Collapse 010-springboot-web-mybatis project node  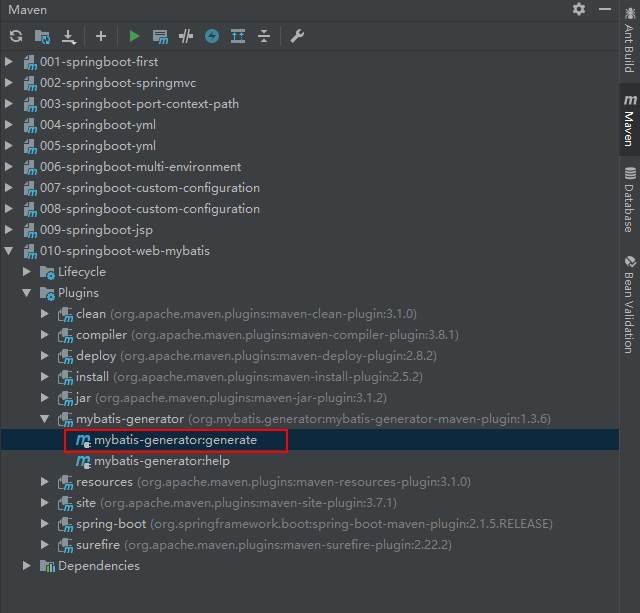point(9,251)
